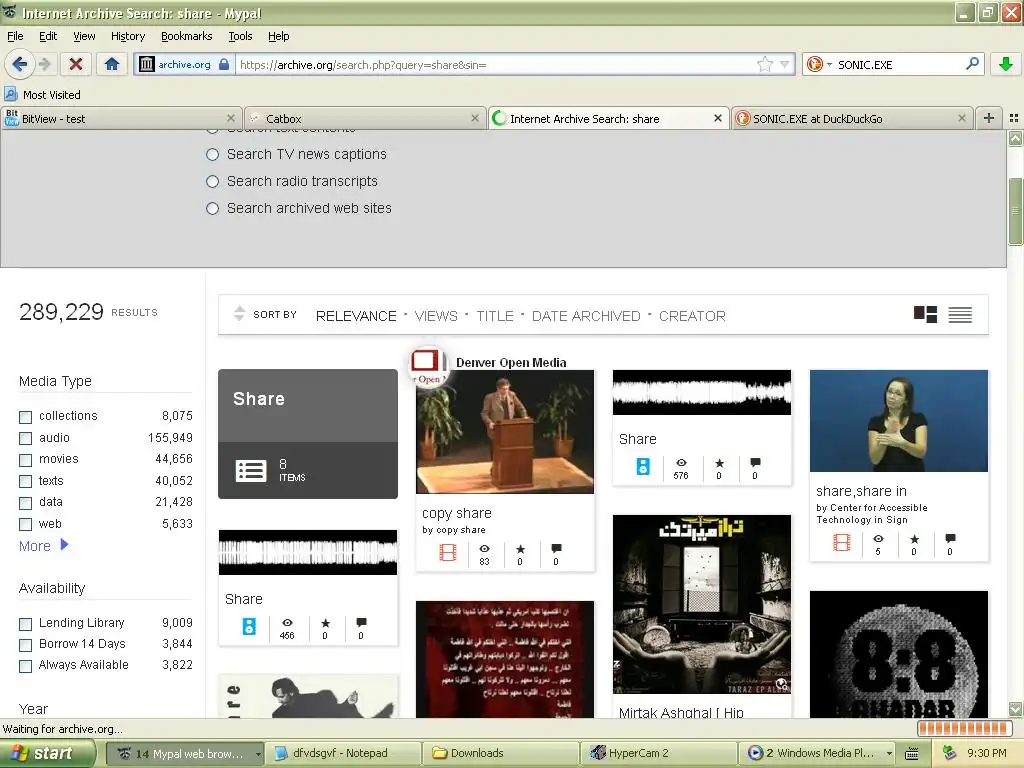Open Denver Open Media podium thumbnail
This screenshot has height=768, width=1024.
tap(505, 431)
